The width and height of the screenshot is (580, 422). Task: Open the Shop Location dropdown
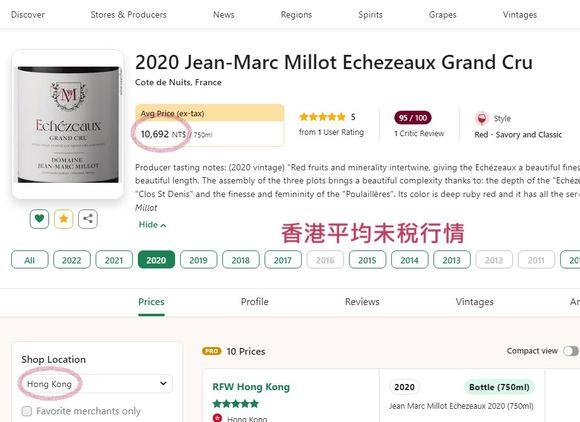click(x=96, y=384)
